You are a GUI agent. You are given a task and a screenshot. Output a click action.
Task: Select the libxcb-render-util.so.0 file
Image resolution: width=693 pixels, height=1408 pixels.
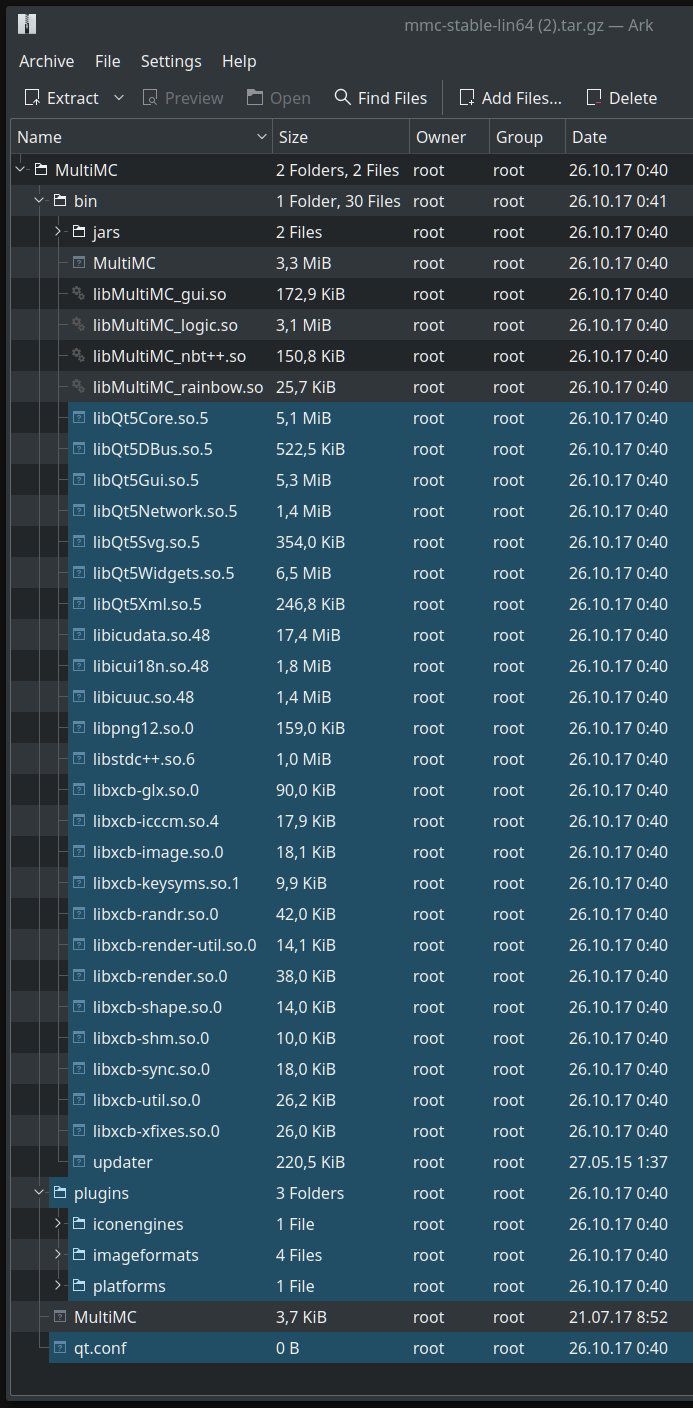tap(175, 945)
